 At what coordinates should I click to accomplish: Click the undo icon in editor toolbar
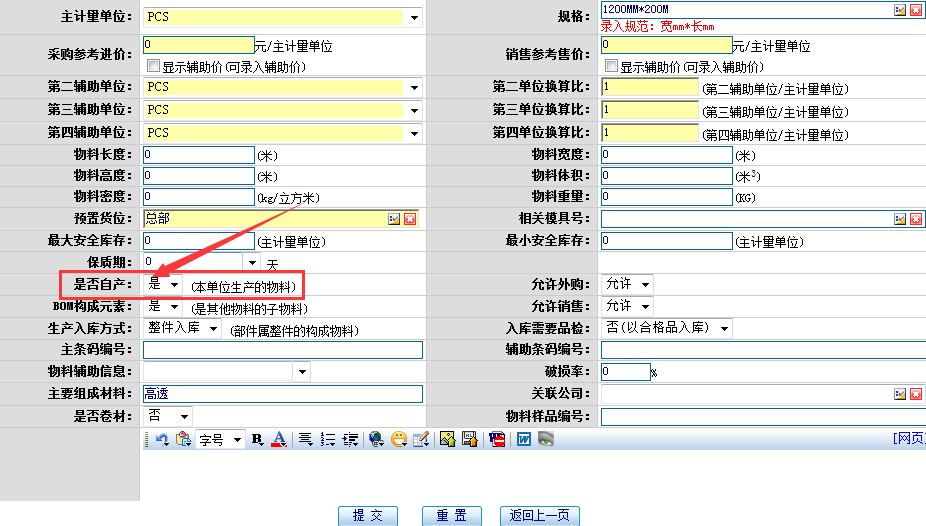pos(162,439)
